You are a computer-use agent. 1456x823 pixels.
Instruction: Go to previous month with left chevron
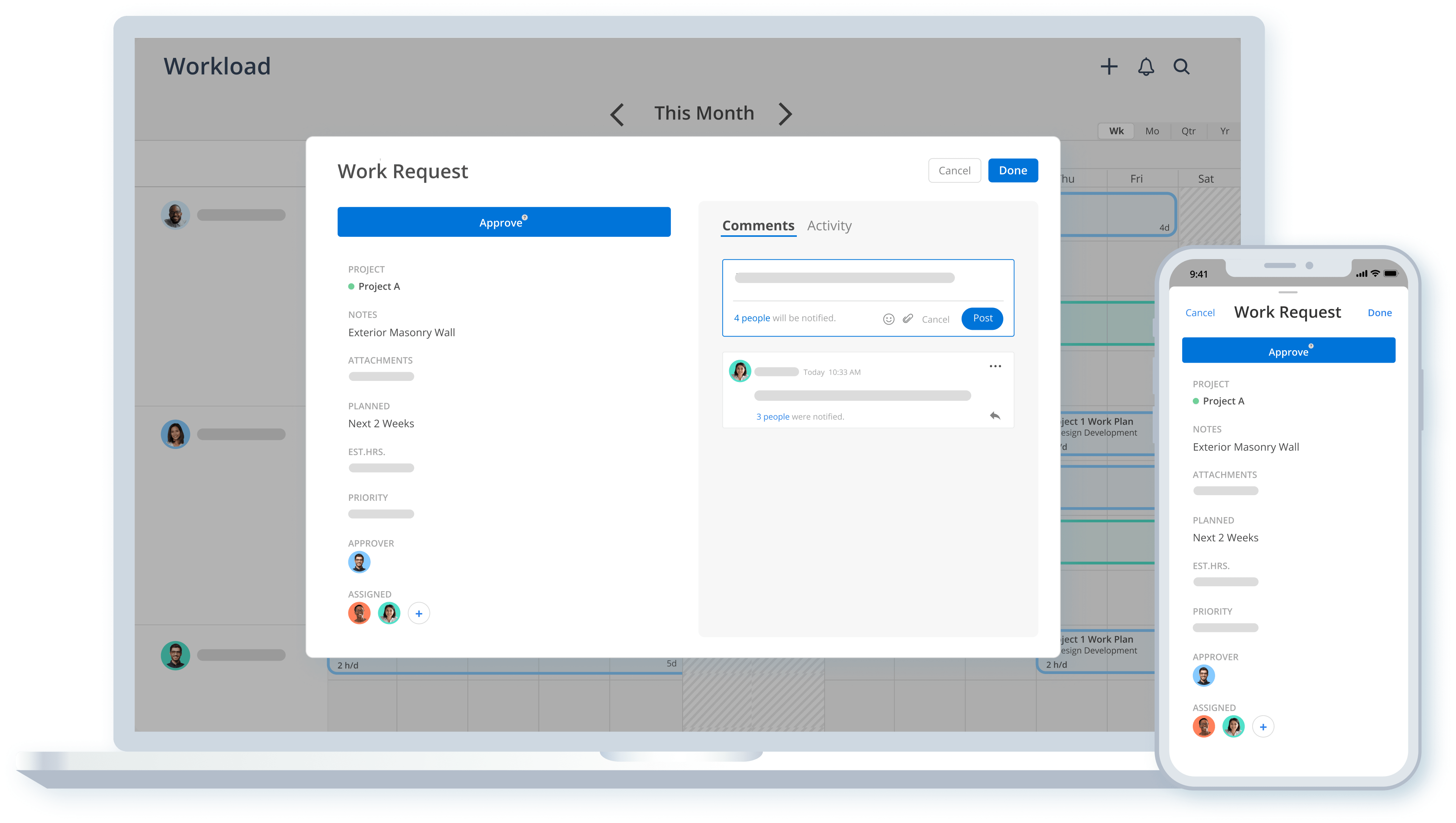tap(617, 114)
